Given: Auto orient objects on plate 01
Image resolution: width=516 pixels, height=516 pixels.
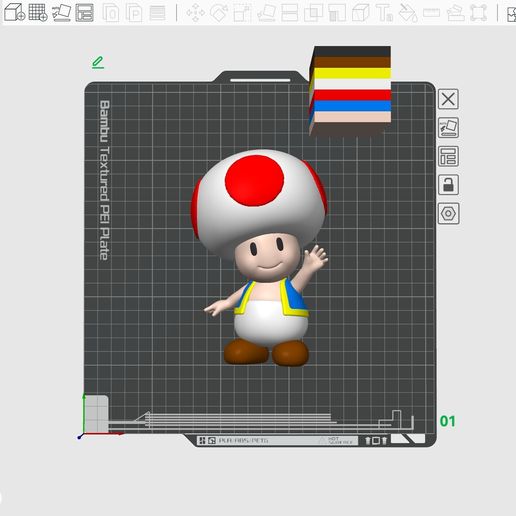Looking at the screenshot, I should tap(448, 128).
